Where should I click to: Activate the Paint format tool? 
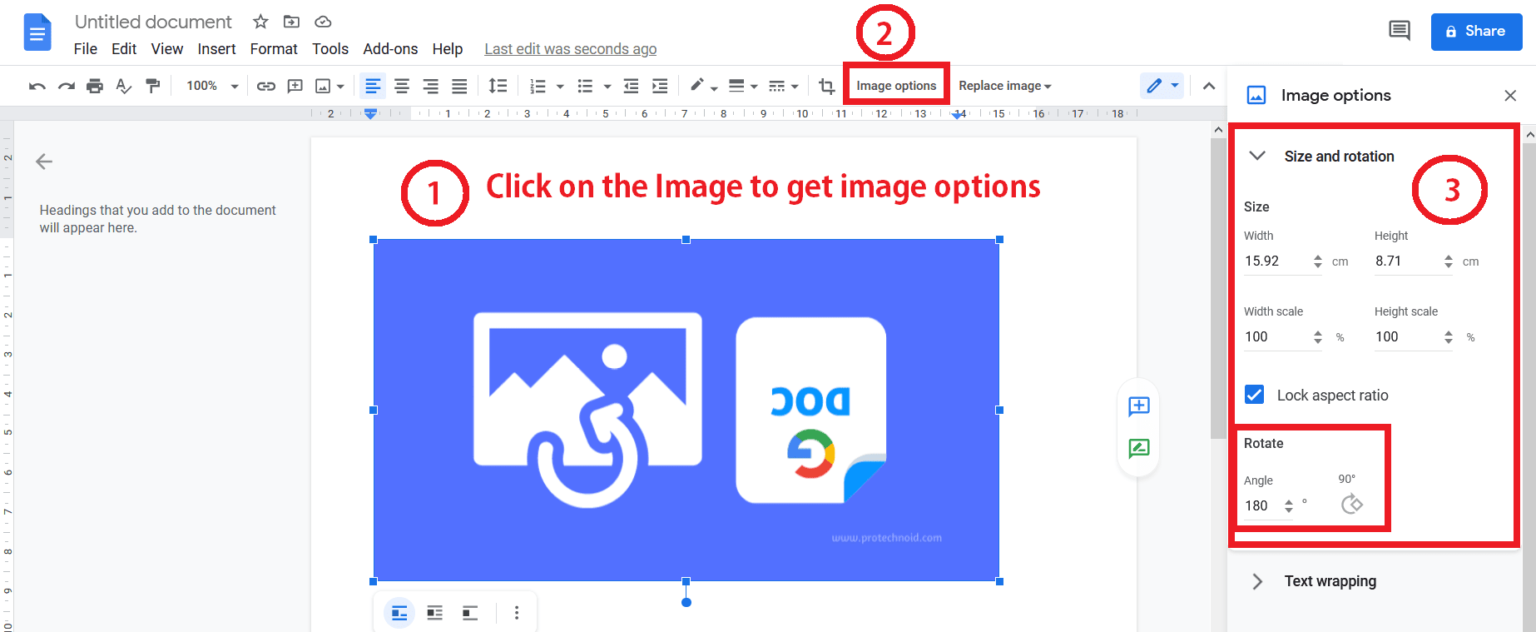(x=152, y=86)
